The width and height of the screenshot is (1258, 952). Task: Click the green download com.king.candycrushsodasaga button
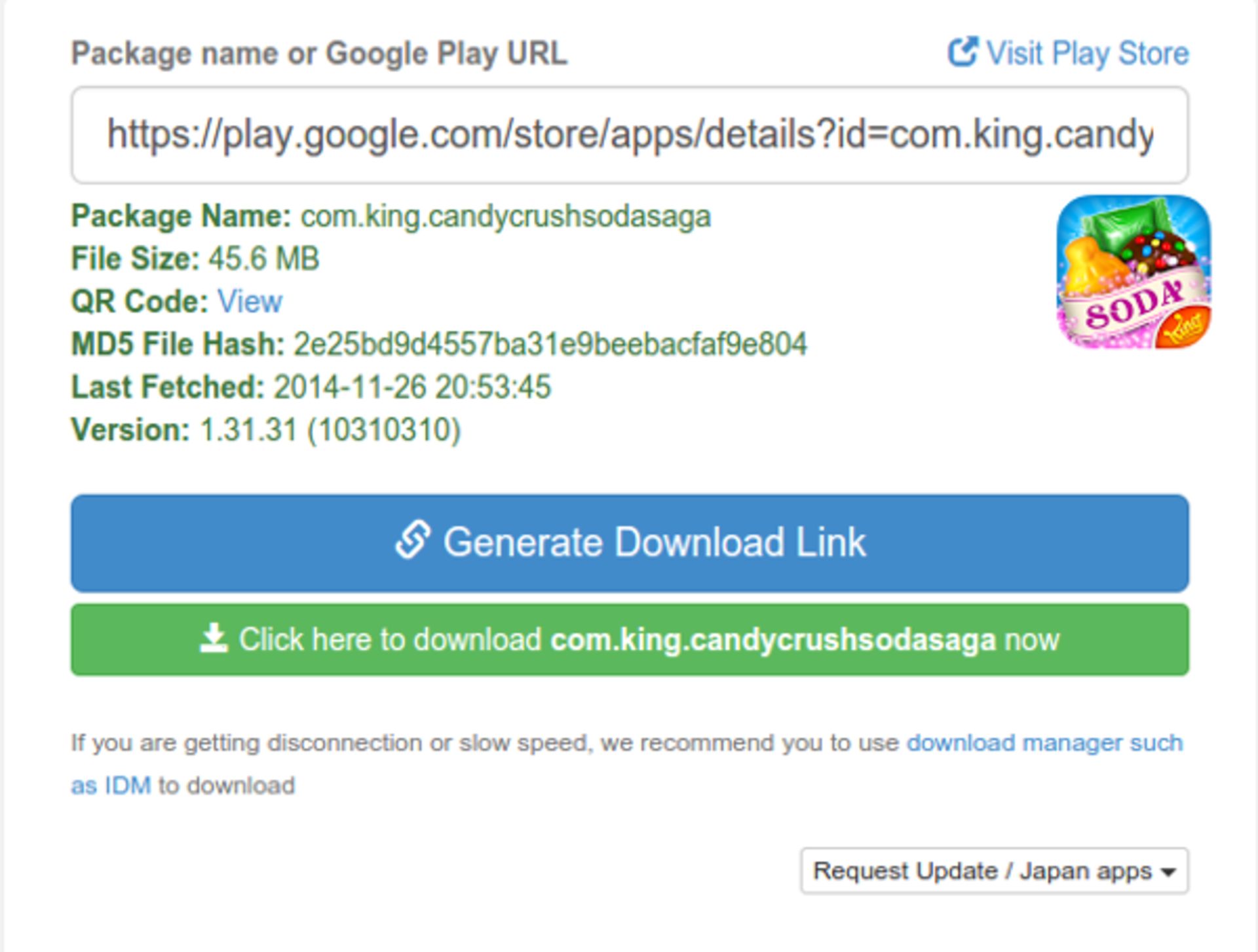pyautogui.click(x=630, y=639)
